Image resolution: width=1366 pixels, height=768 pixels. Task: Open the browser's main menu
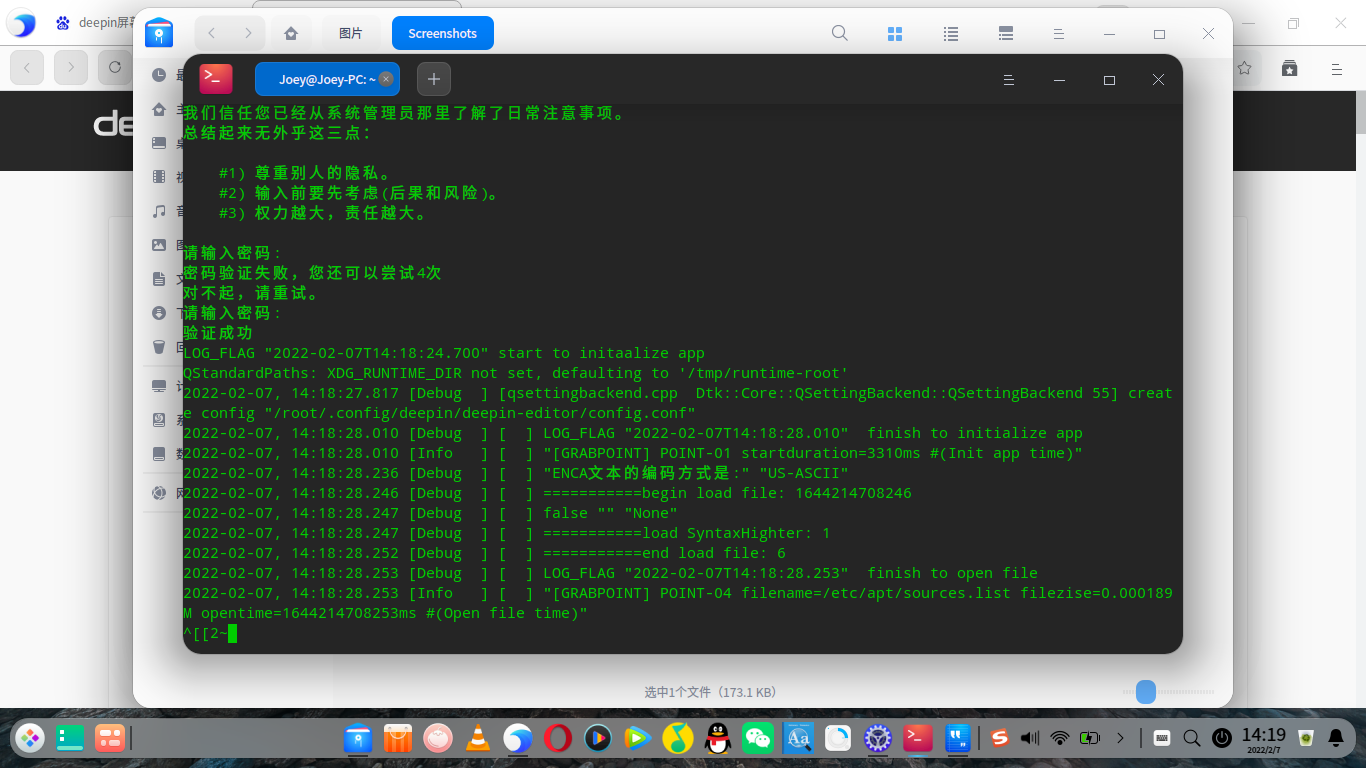1336,69
